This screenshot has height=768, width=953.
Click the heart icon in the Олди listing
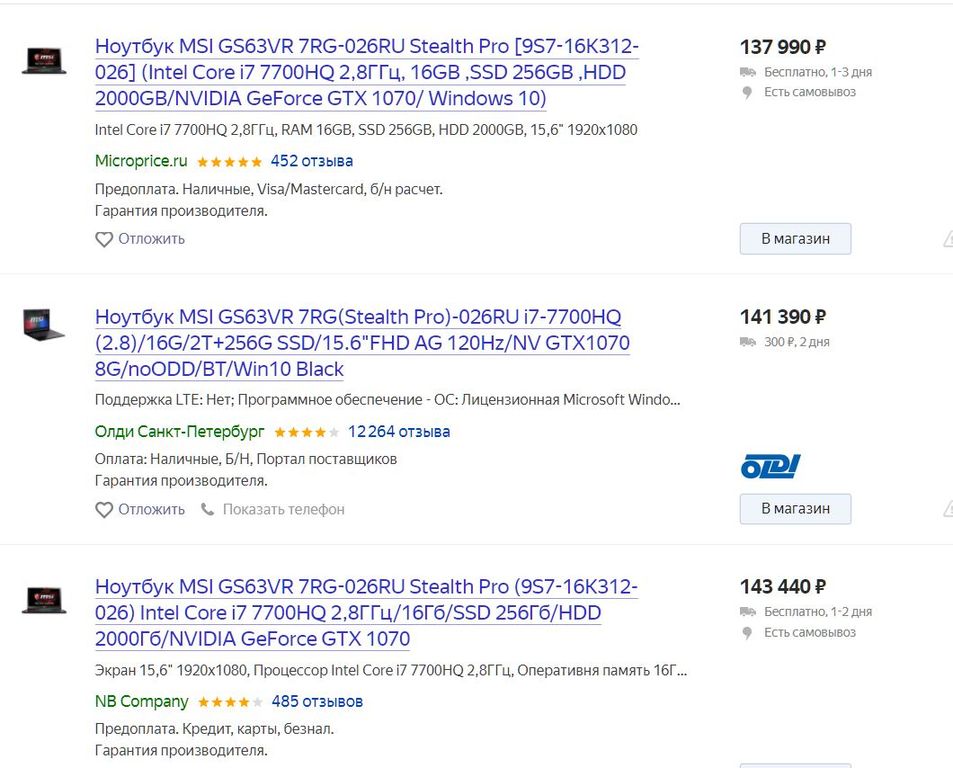(104, 510)
